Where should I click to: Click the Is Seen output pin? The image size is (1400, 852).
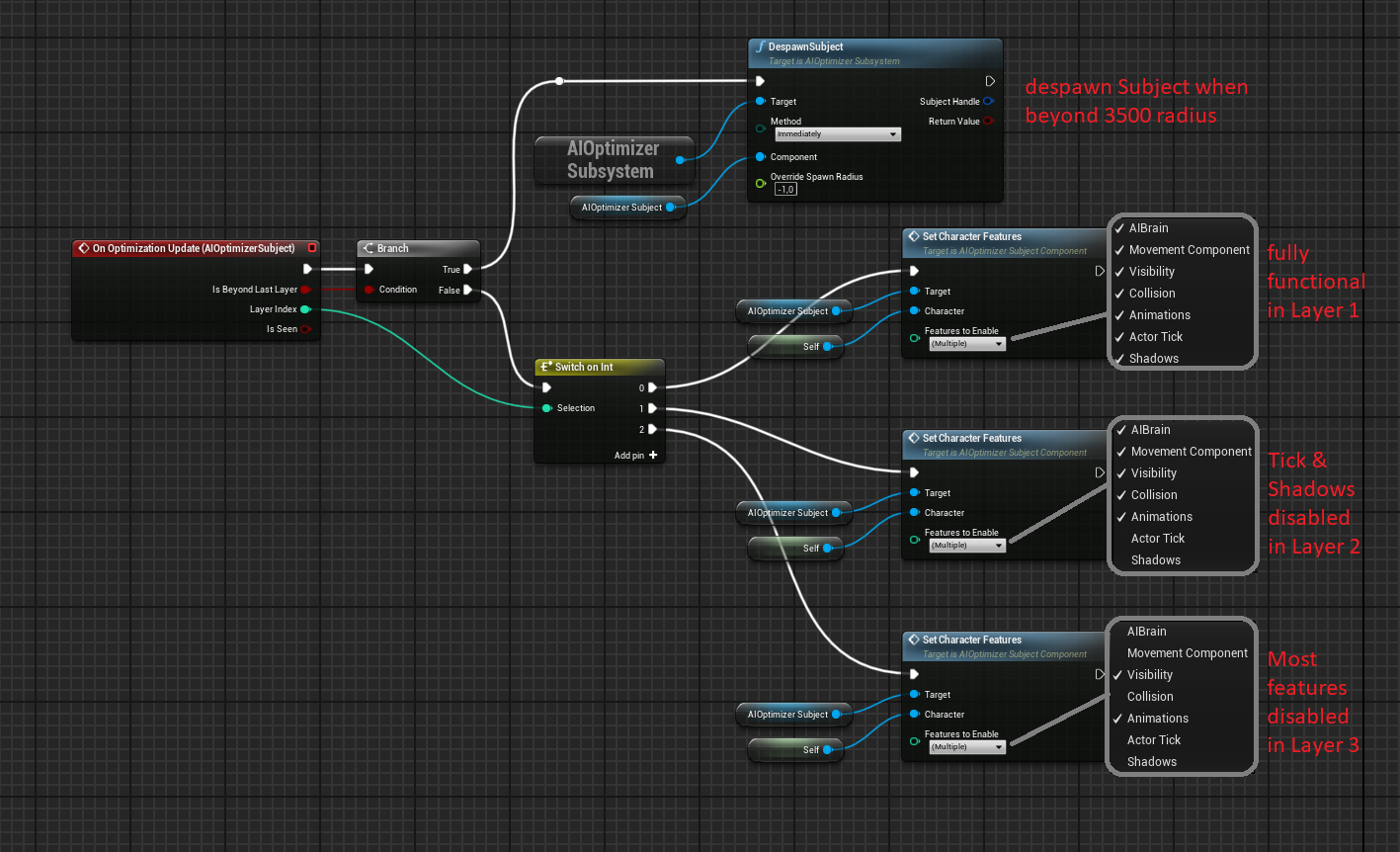click(305, 329)
